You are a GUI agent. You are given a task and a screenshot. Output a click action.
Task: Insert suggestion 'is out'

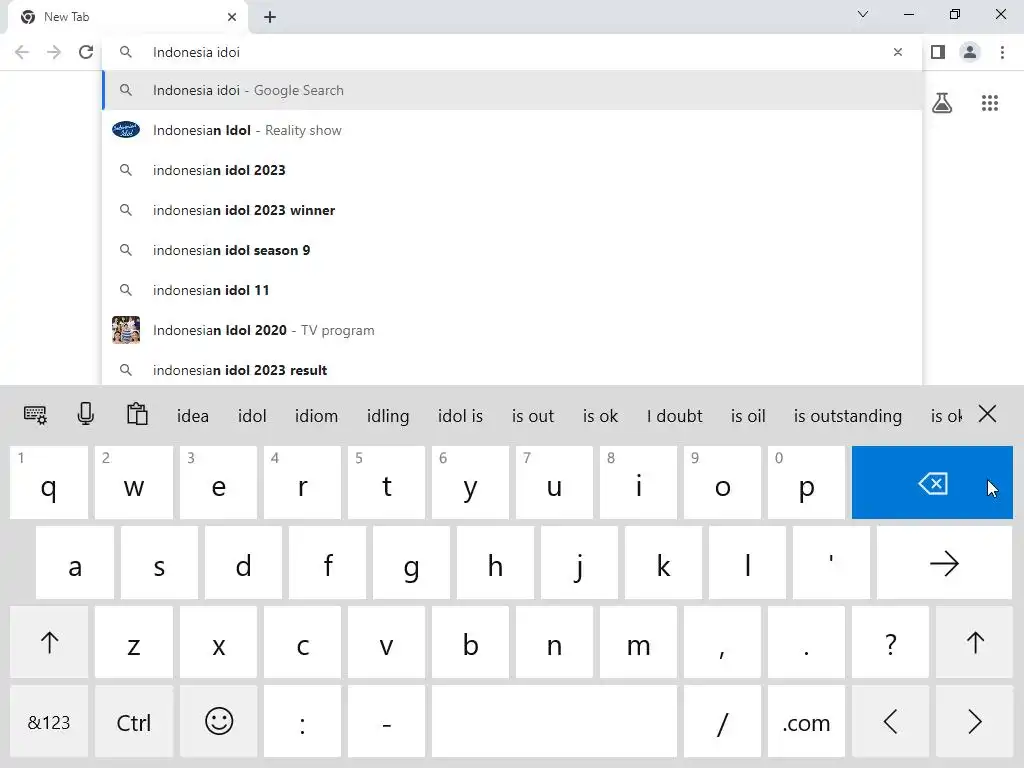pyautogui.click(x=533, y=416)
